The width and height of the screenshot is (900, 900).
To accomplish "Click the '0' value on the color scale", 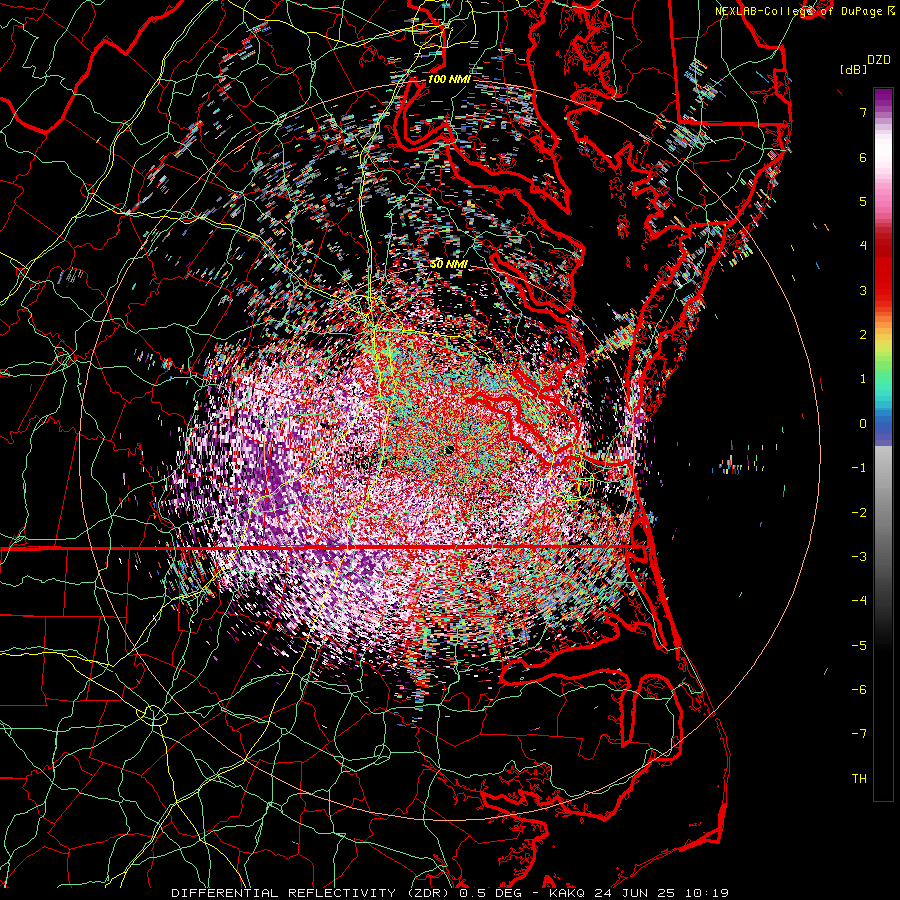I will pyautogui.click(x=863, y=424).
